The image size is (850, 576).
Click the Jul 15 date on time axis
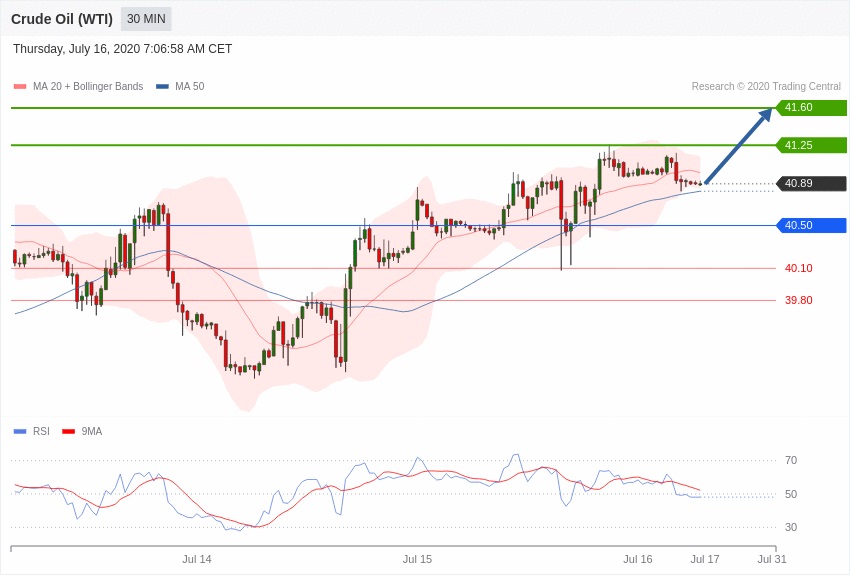pyautogui.click(x=417, y=559)
